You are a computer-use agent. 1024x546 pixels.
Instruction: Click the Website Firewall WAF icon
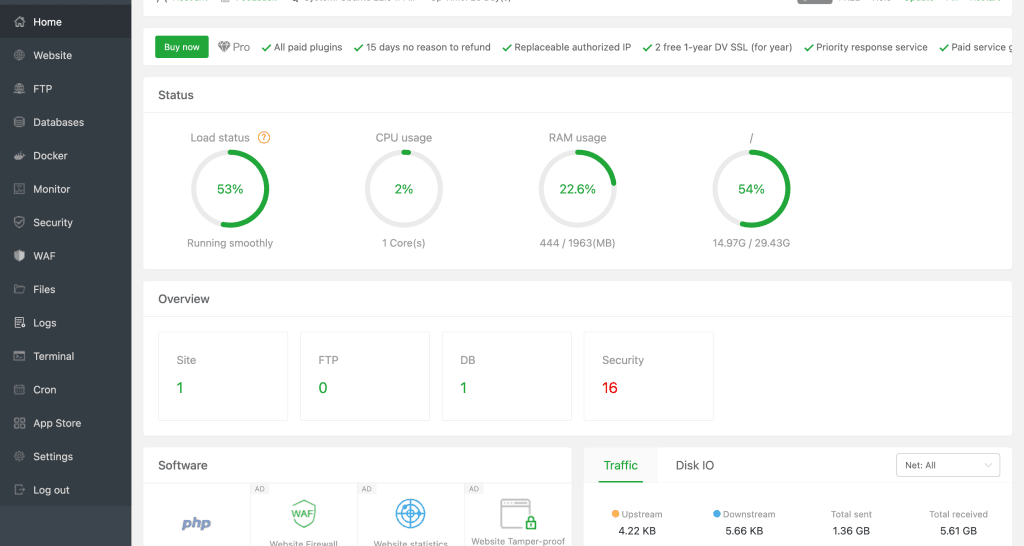303,514
